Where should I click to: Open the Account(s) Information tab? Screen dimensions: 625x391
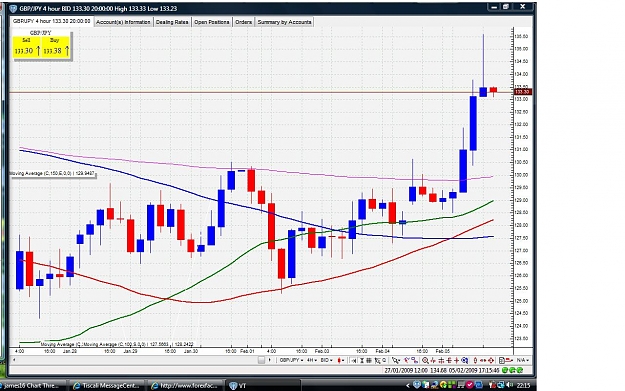tap(123, 22)
